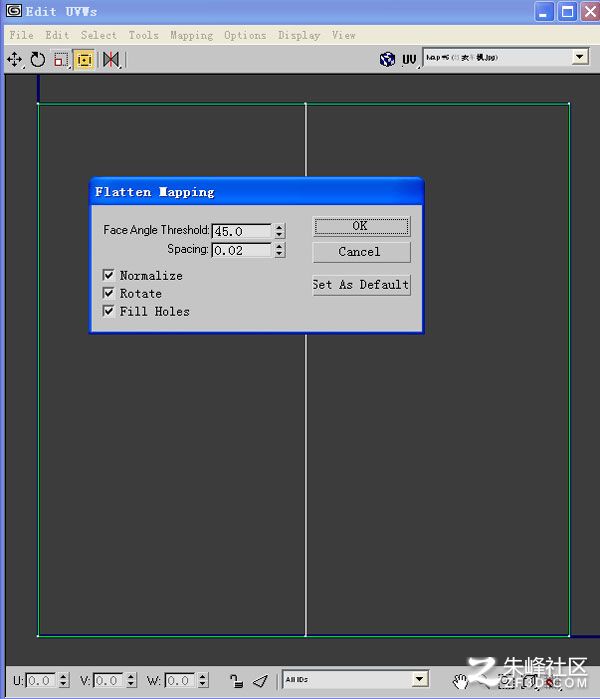Viewport: 600px width, 699px height.
Task: Open the File menu
Action: point(21,35)
